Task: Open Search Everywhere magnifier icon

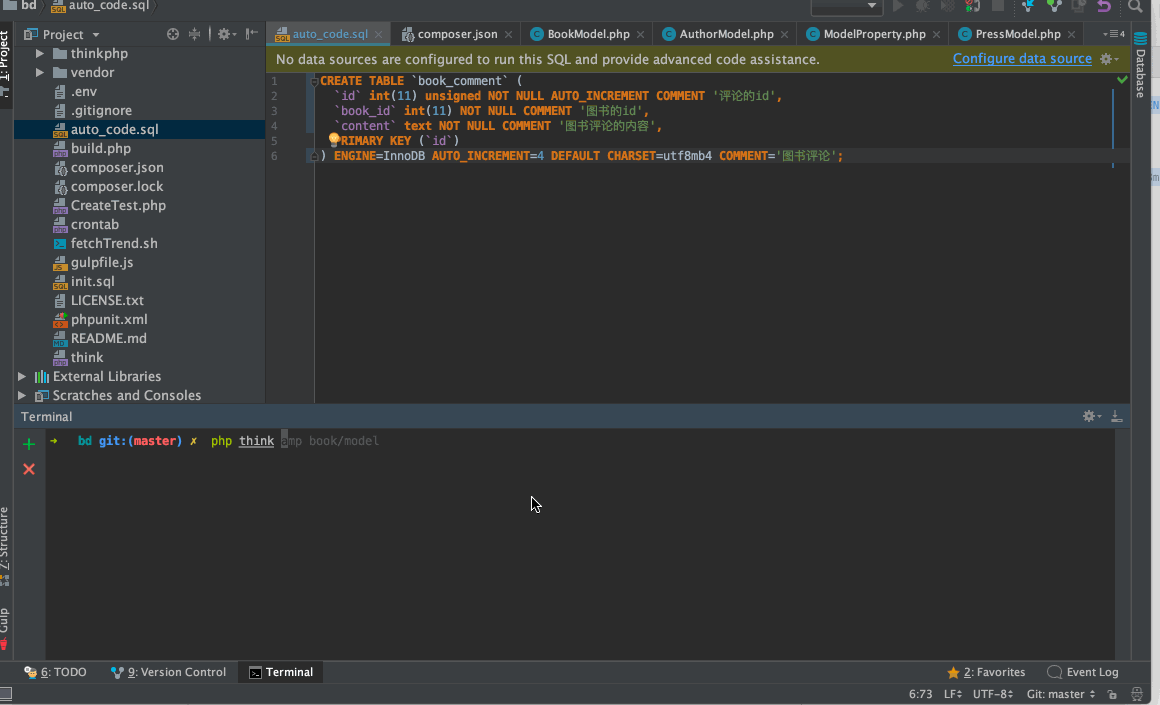Action: 1136,6
